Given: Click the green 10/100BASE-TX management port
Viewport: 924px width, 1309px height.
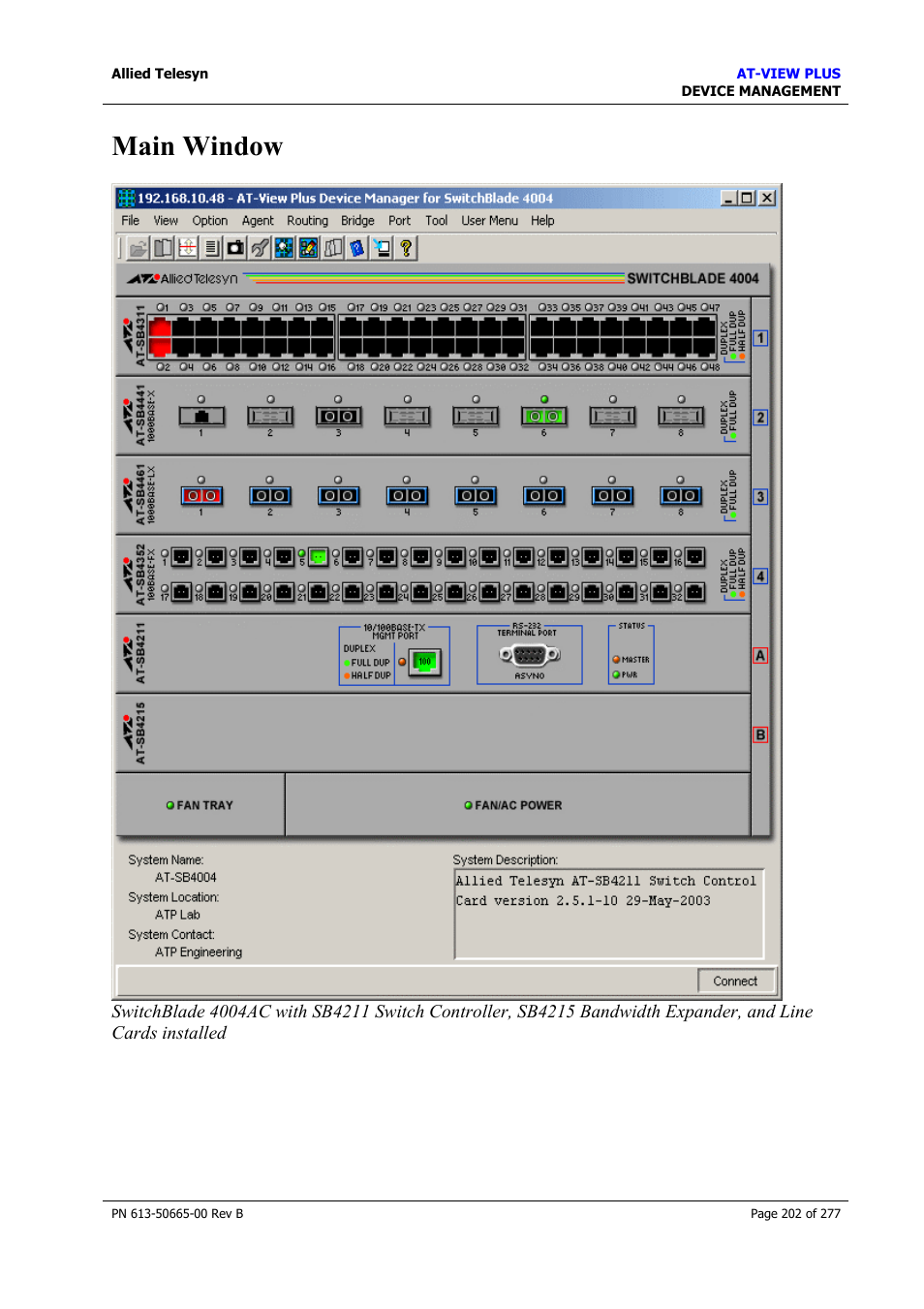Looking at the screenshot, I should tap(424, 663).
